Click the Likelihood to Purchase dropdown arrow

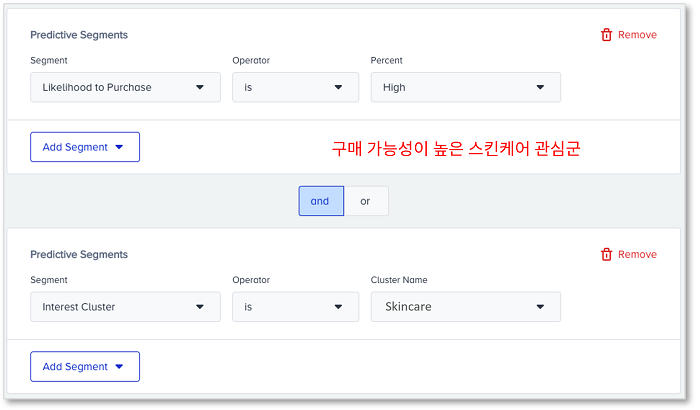pyautogui.click(x=200, y=87)
